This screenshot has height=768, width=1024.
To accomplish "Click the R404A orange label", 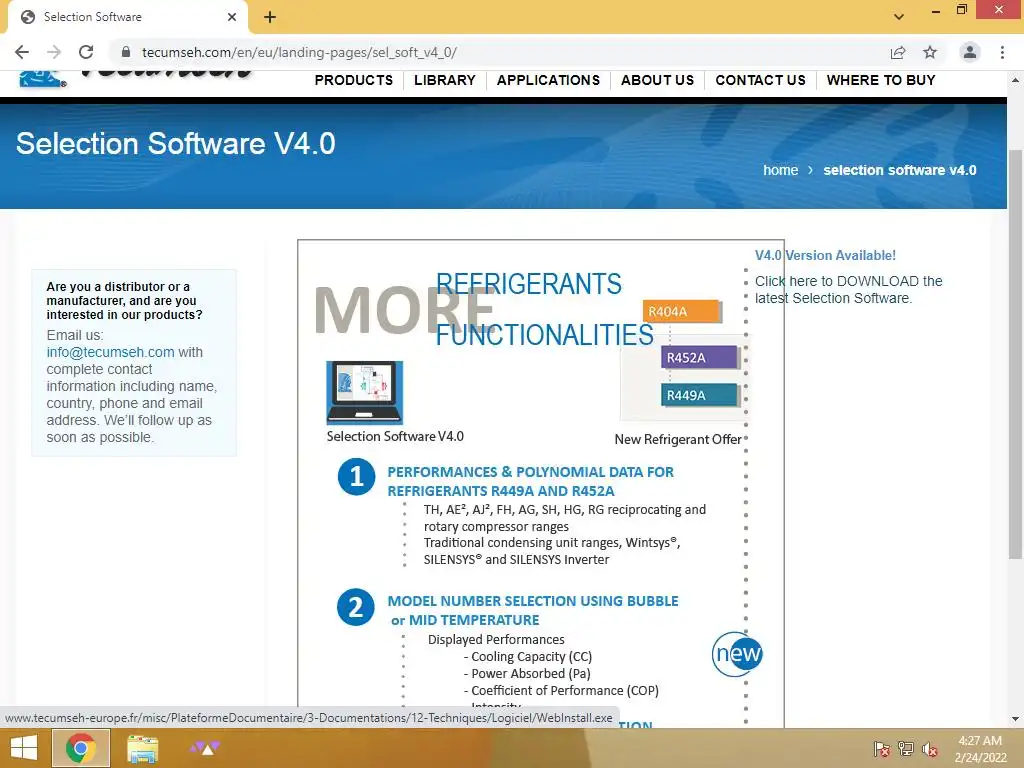I will point(682,312).
